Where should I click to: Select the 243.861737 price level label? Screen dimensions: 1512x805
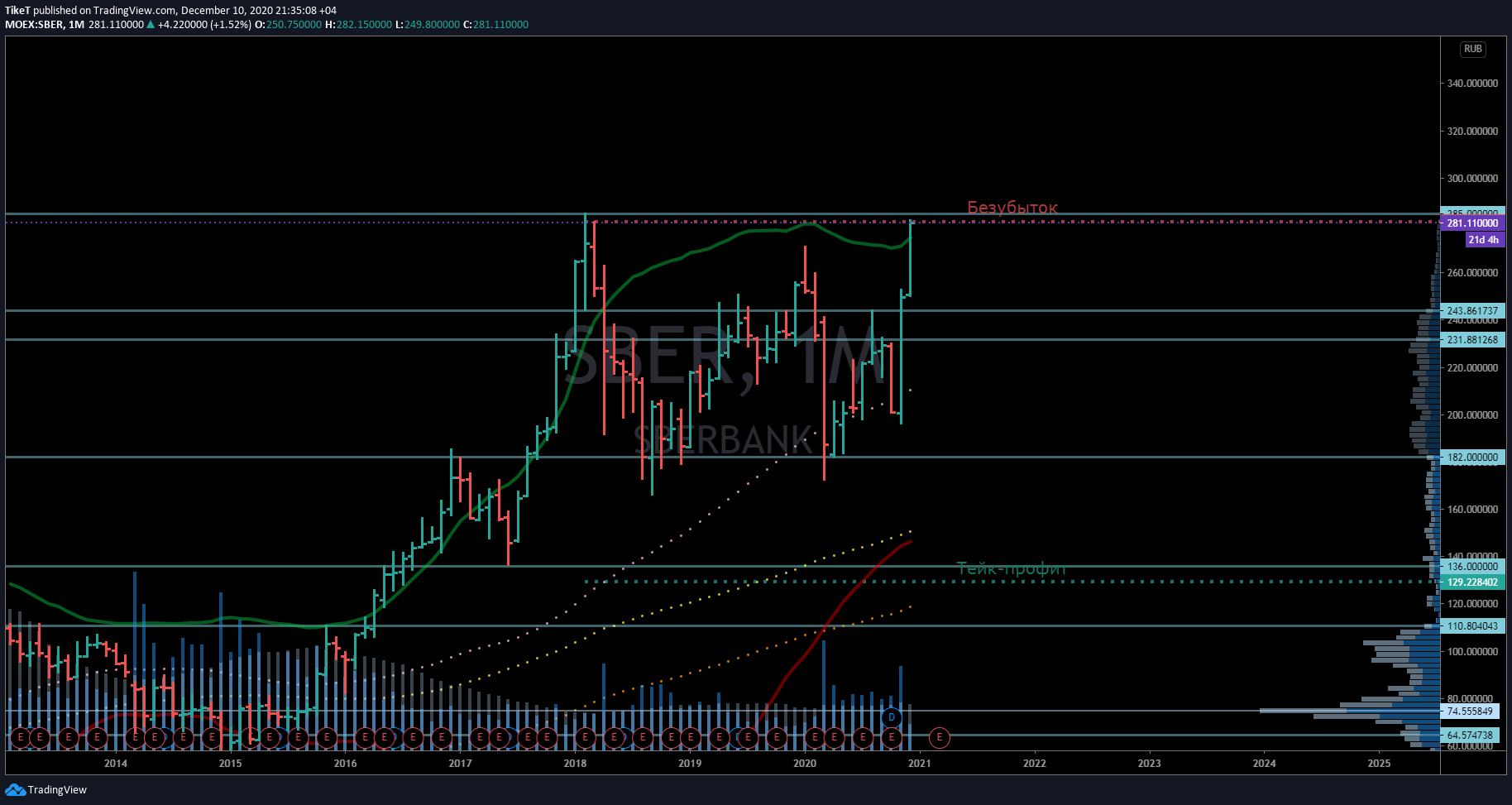pos(1472,311)
